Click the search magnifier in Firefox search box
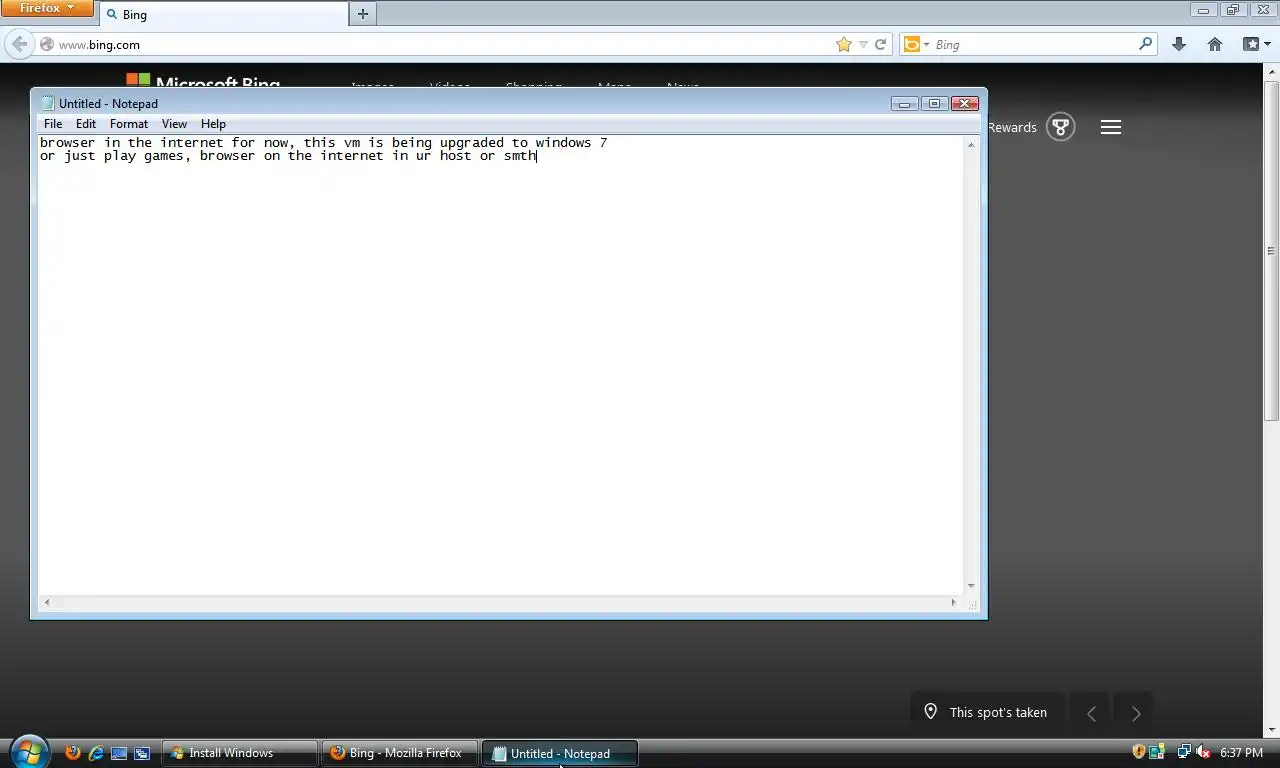 pyautogui.click(x=1146, y=44)
